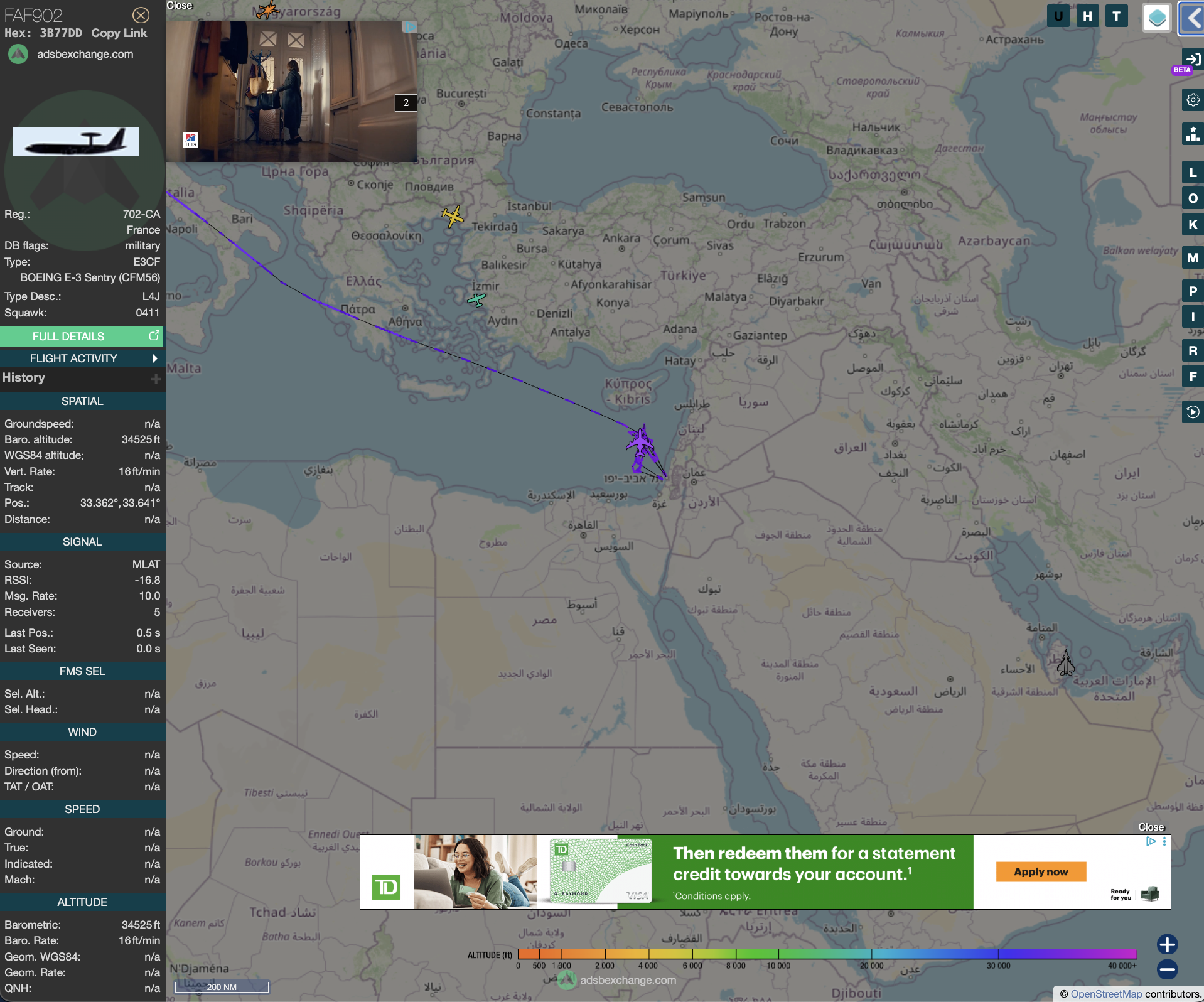1204x1002 pixels.
Task: Open the AdChoices triangle icon
Action: (x=1151, y=841)
